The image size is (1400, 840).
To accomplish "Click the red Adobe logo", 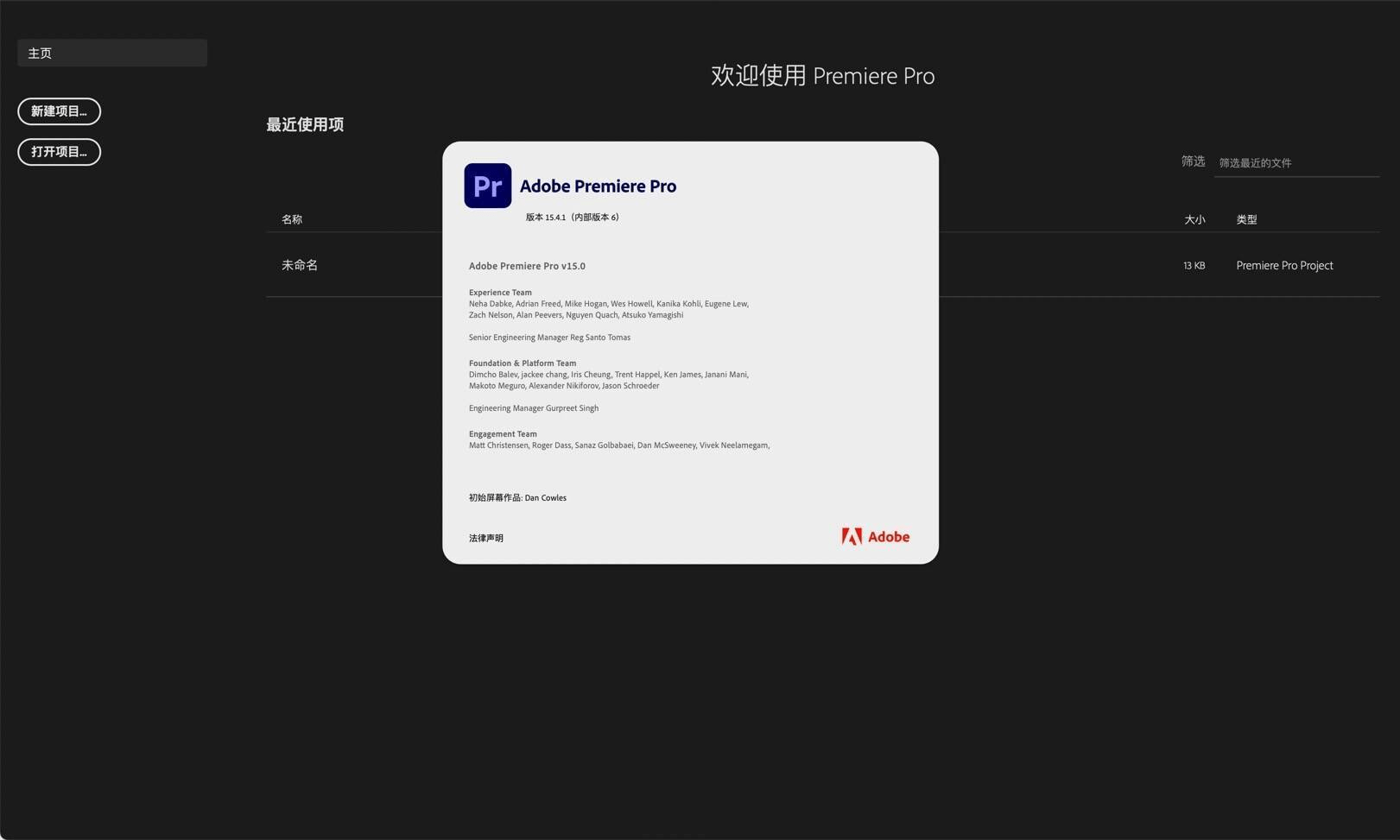I will [875, 536].
